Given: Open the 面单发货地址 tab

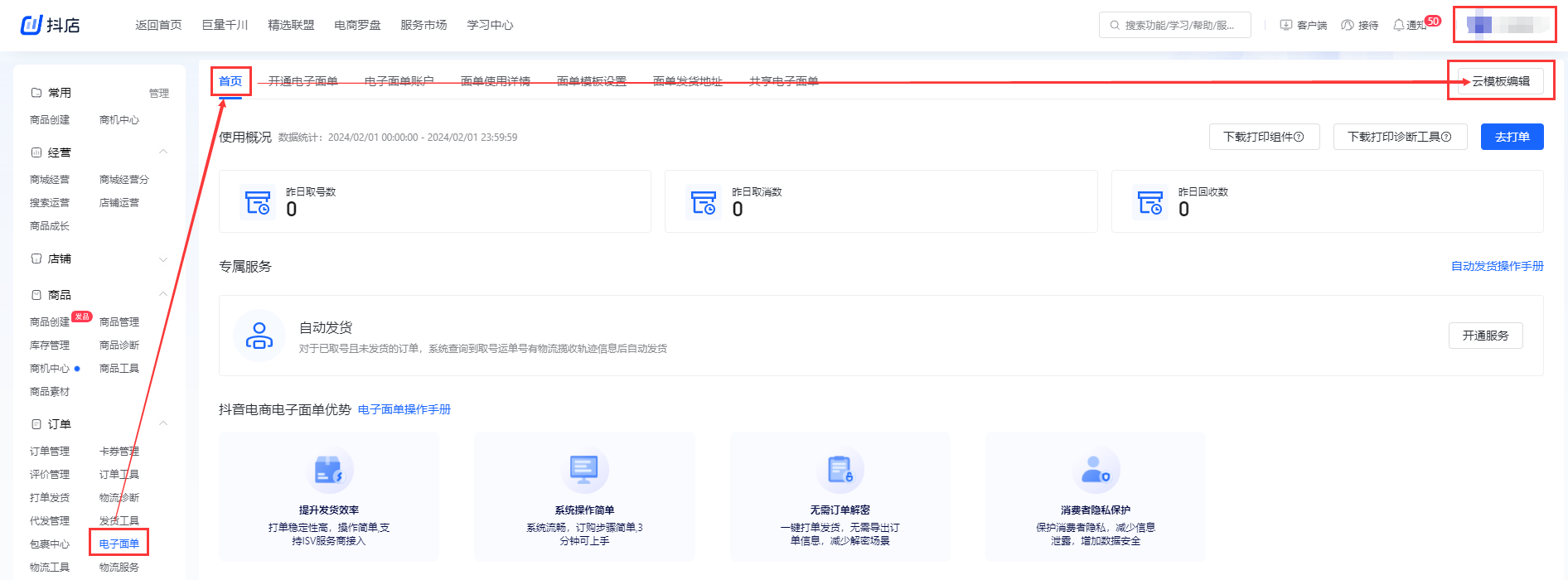Looking at the screenshot, I should pyautogui.click(x=688, y=81).
